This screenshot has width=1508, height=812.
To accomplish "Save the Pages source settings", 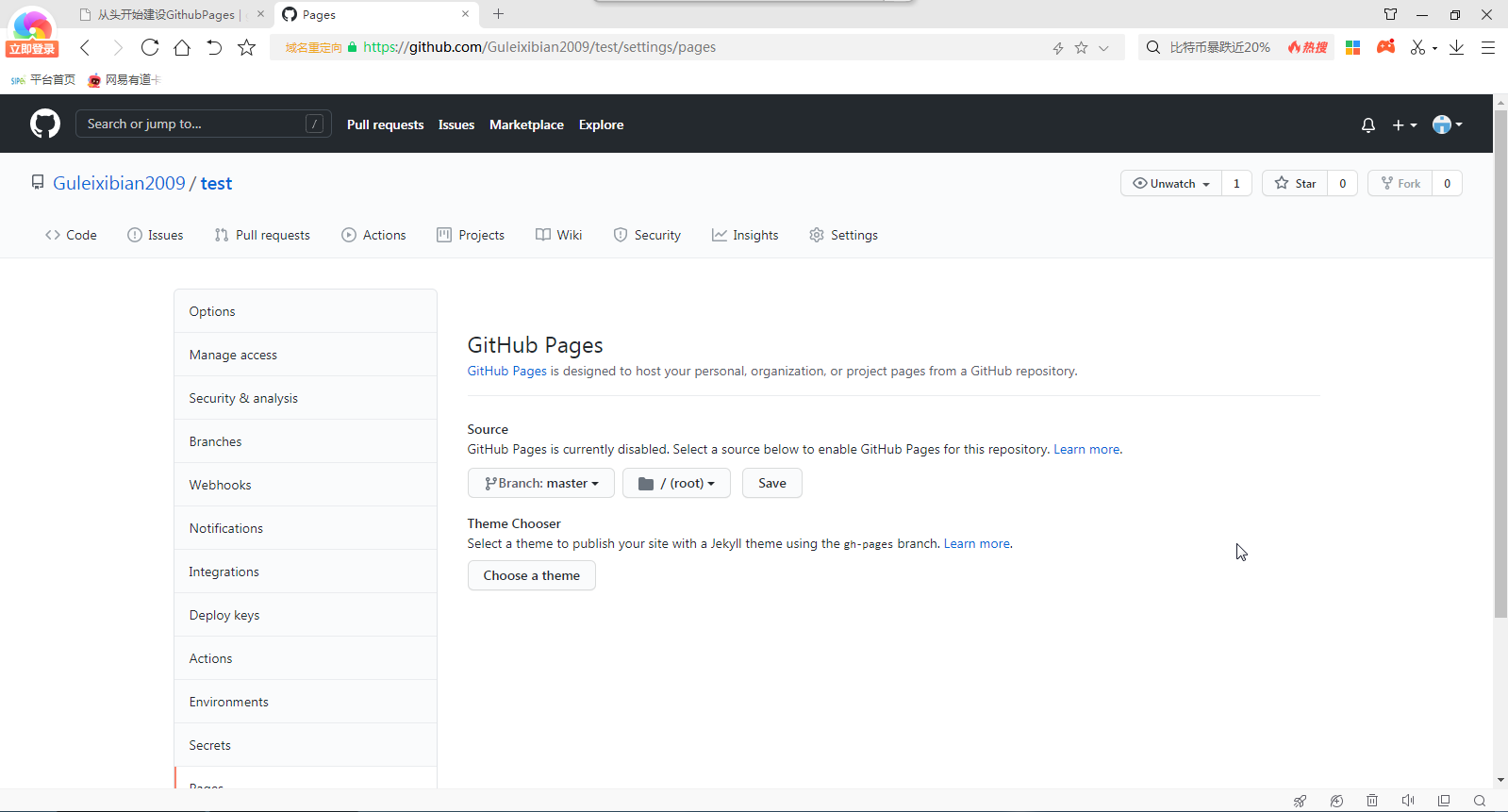I will point(772,483).
